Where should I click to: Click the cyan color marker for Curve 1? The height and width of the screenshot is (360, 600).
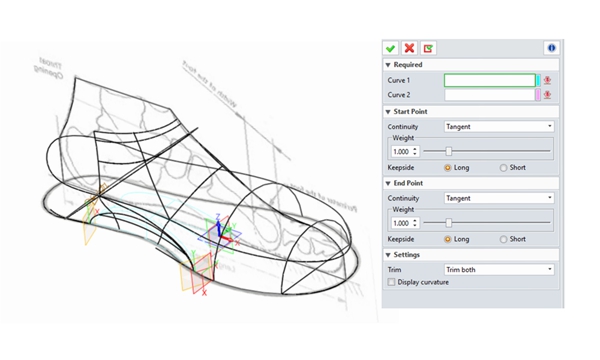click(538, 80)
